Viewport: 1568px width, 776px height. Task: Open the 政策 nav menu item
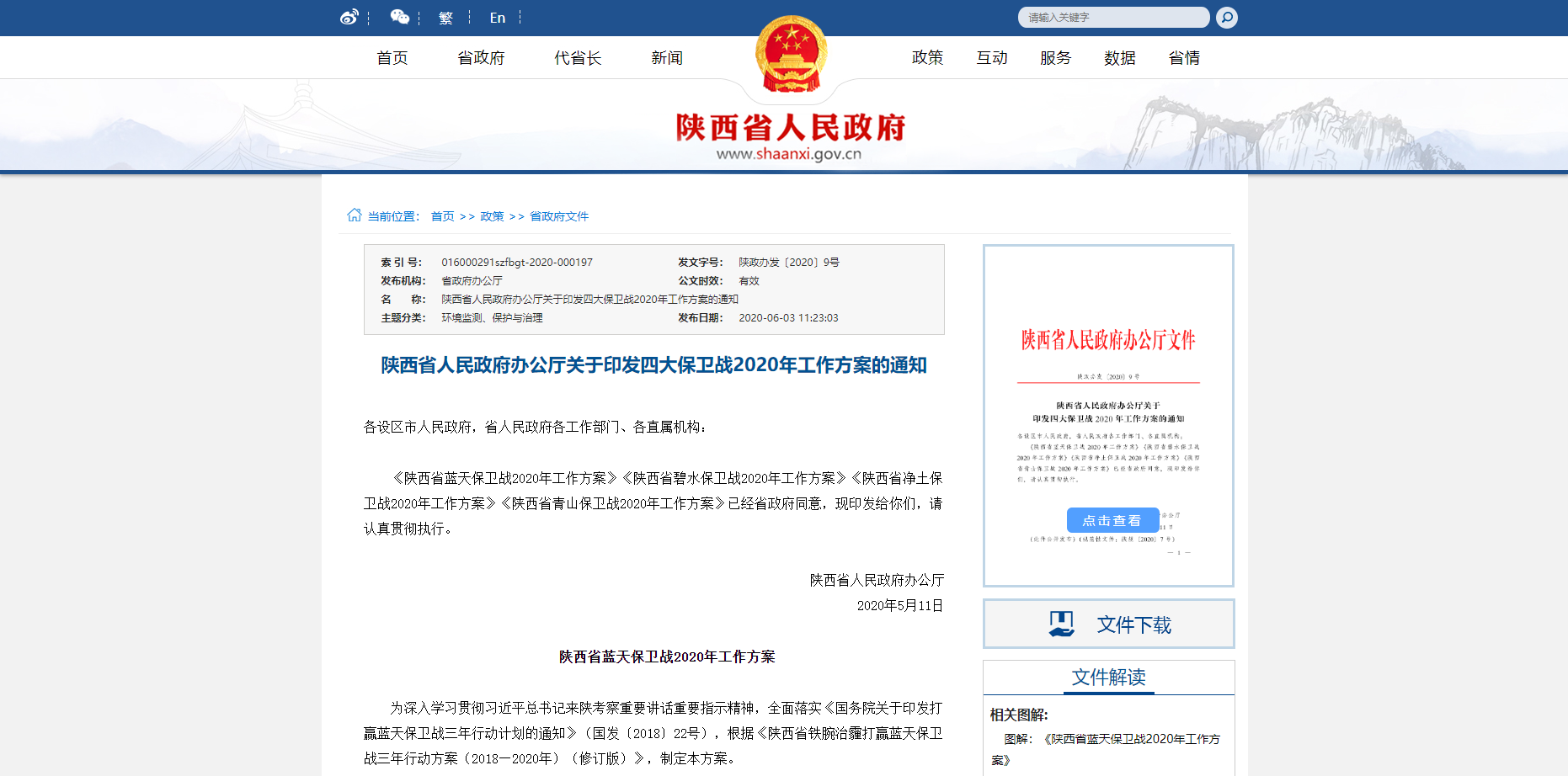click(927, 58)
